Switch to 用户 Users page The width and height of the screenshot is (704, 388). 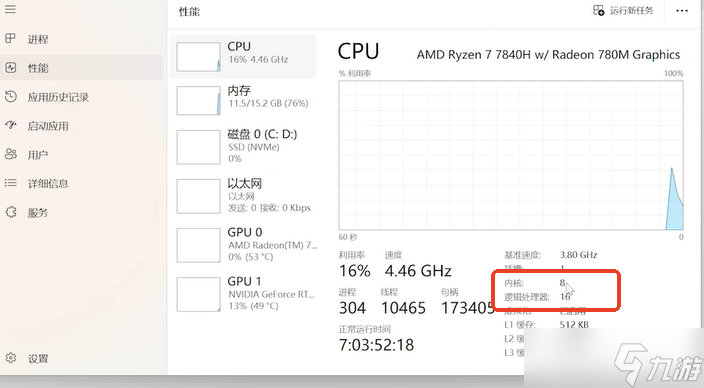pyautogui.click(x=82, y=155)
